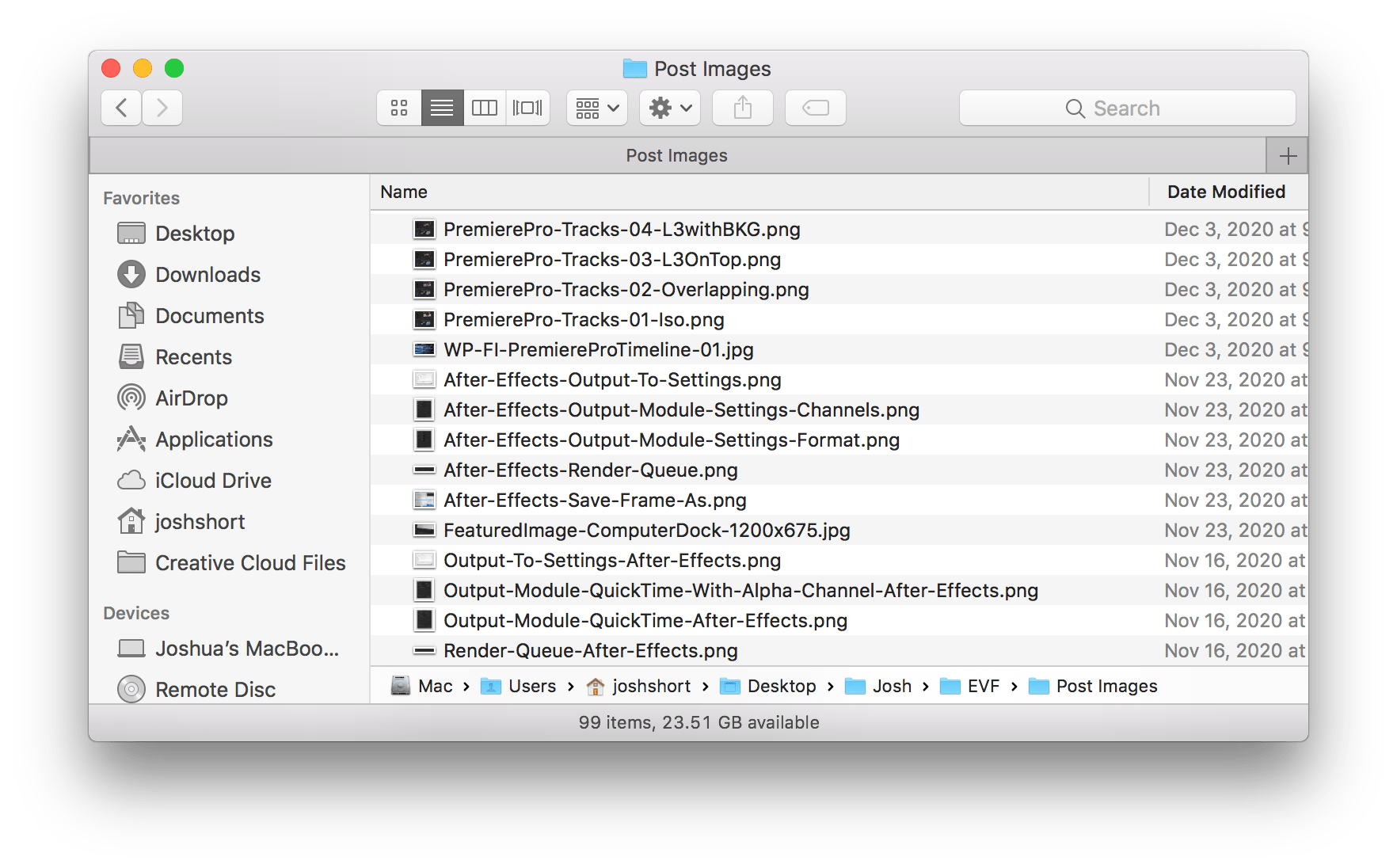Click the Post Images title folder icon
Image resolution: width=1397 pixels, height=868 pixels.
pos(635,69)
